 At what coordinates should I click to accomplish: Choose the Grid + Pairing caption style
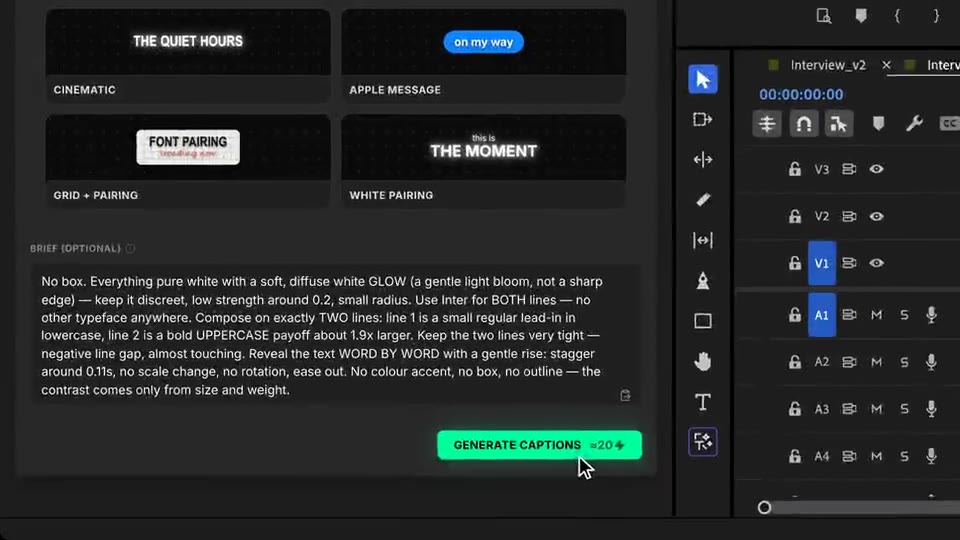click(x=188, y=161)
